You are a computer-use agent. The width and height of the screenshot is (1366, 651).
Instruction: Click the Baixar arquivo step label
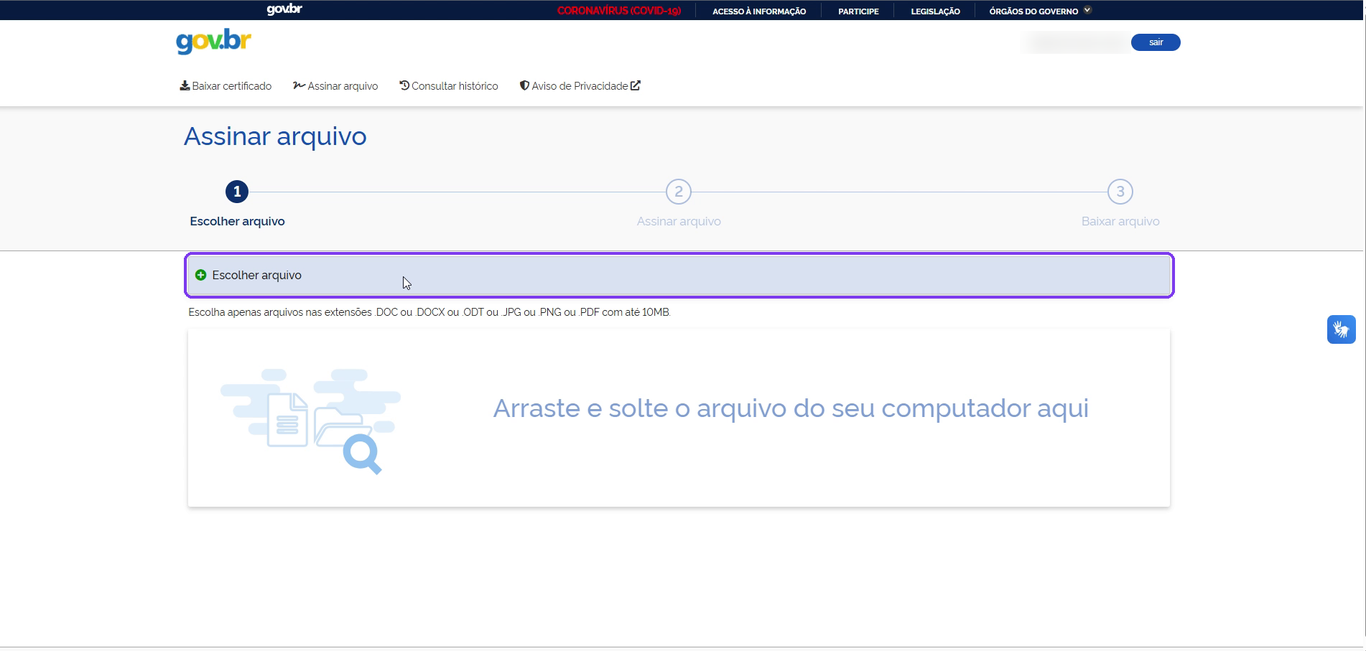pyautogui.click(x=1120, y=221)
